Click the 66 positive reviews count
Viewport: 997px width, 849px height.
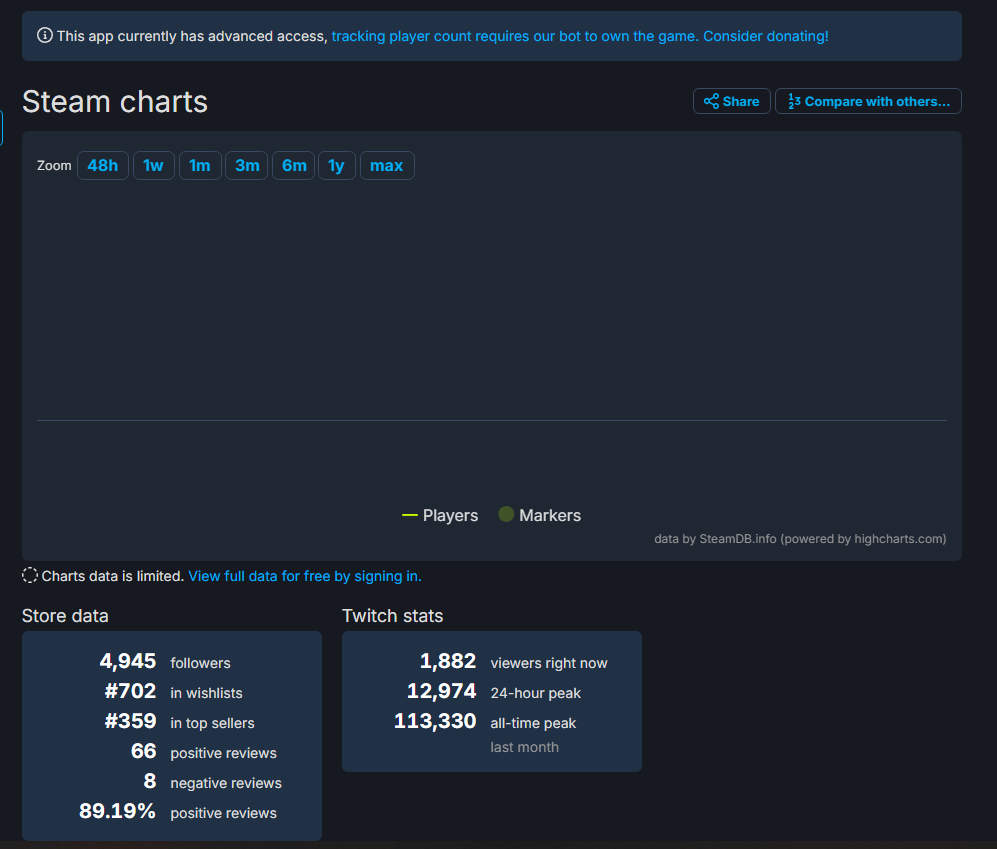click(144, 751)
